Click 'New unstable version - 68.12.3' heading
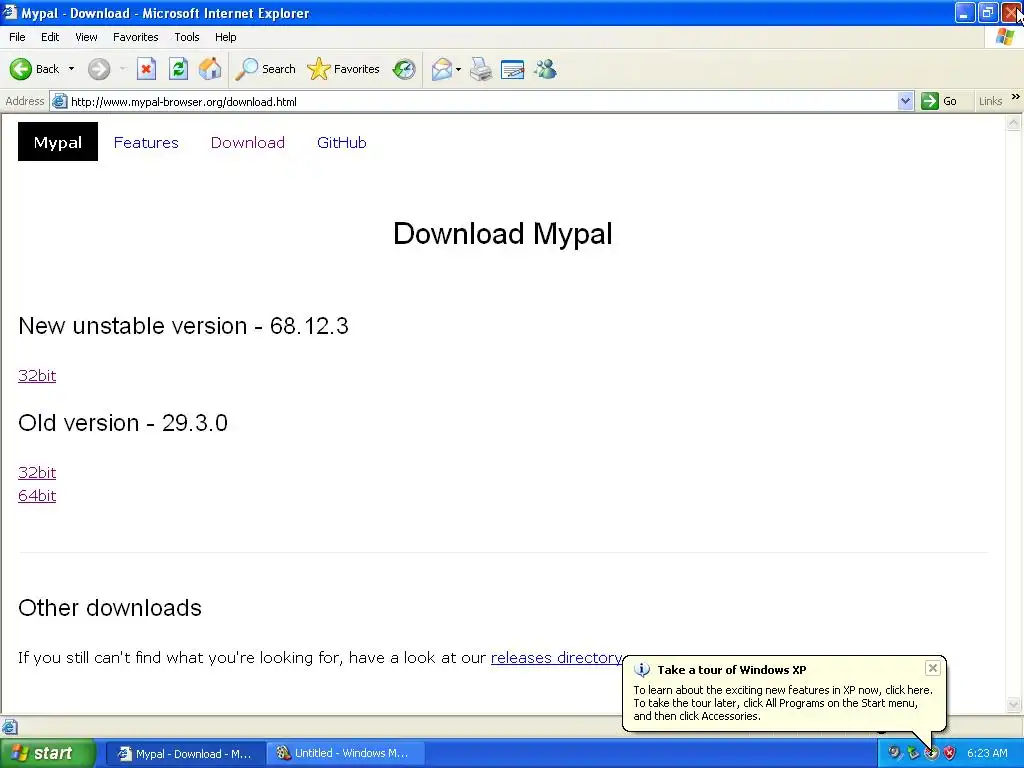Screen dimensions: 1024x768 coord(184,325)
